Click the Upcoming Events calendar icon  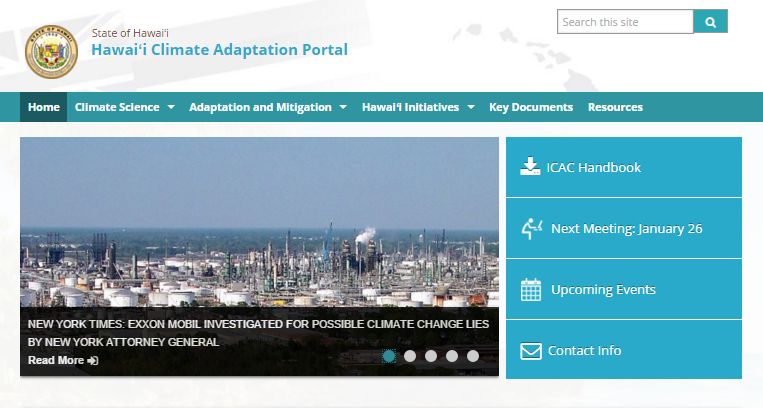(531, 290)
